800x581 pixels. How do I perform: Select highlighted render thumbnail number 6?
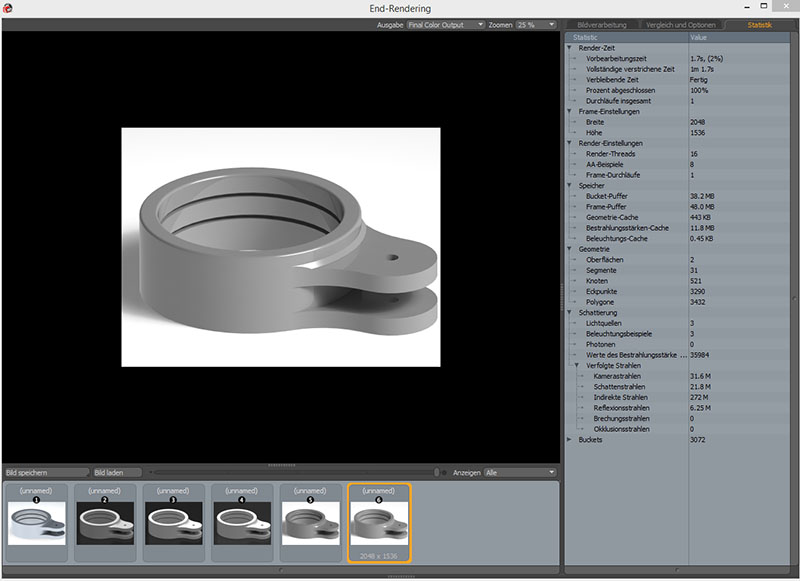coord(379,523)
